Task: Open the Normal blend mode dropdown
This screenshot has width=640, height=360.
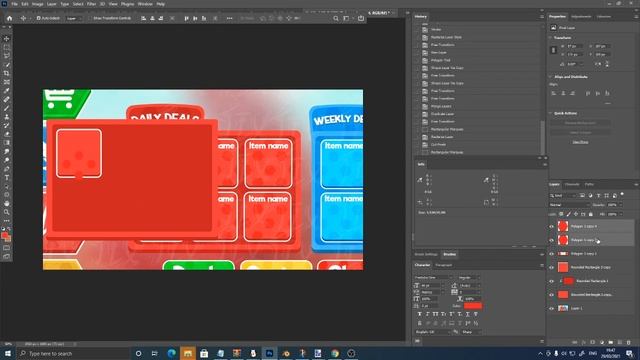Action: 569,205
